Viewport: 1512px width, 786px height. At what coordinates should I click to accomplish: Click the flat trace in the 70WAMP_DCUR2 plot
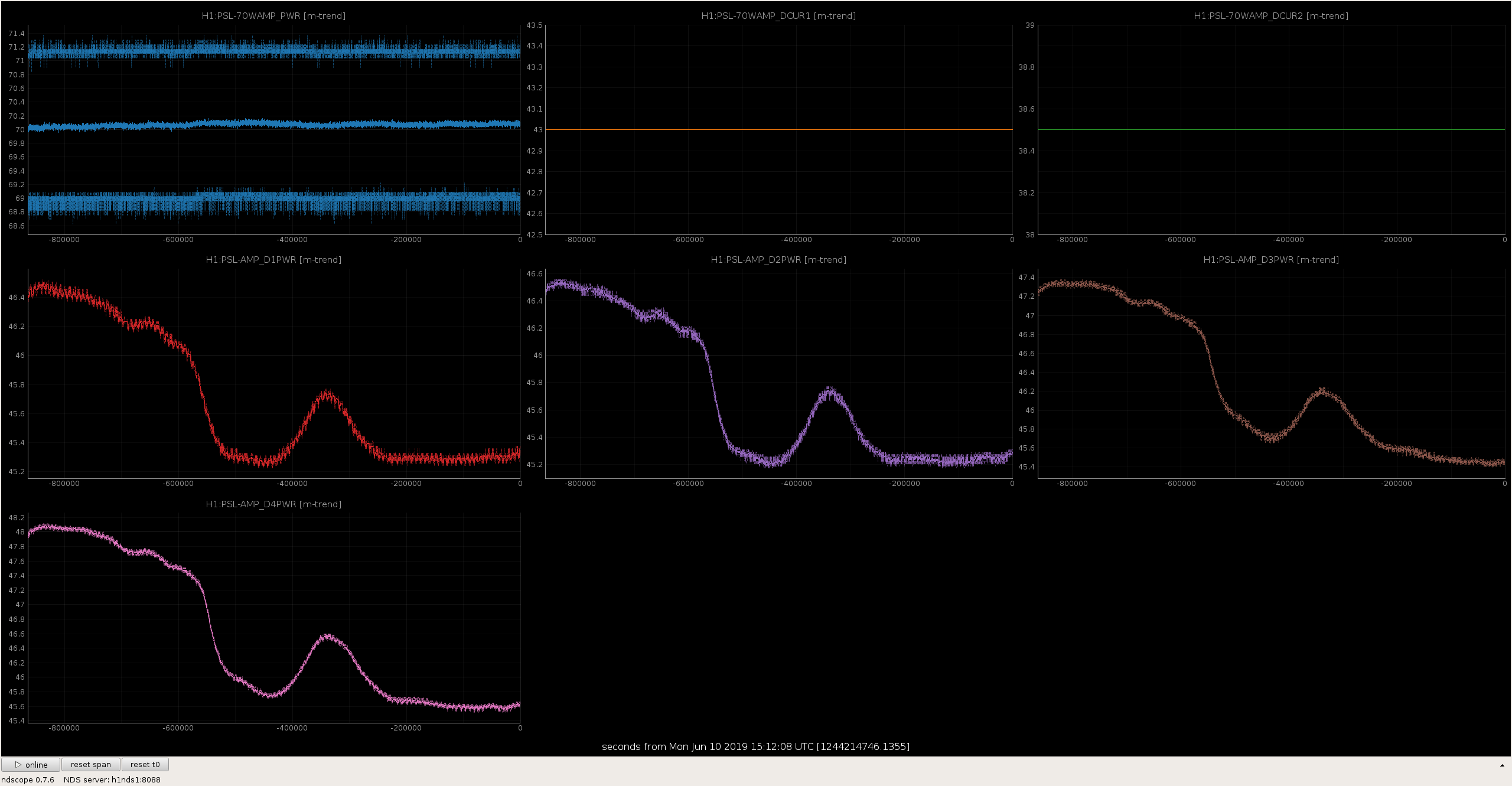pos(1271,129)
